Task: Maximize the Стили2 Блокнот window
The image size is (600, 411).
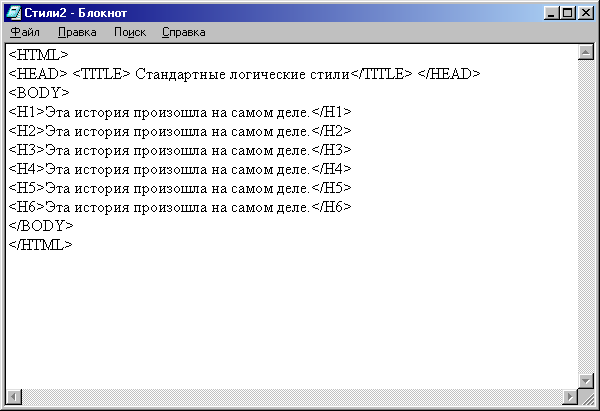Action: click(567, 13)
